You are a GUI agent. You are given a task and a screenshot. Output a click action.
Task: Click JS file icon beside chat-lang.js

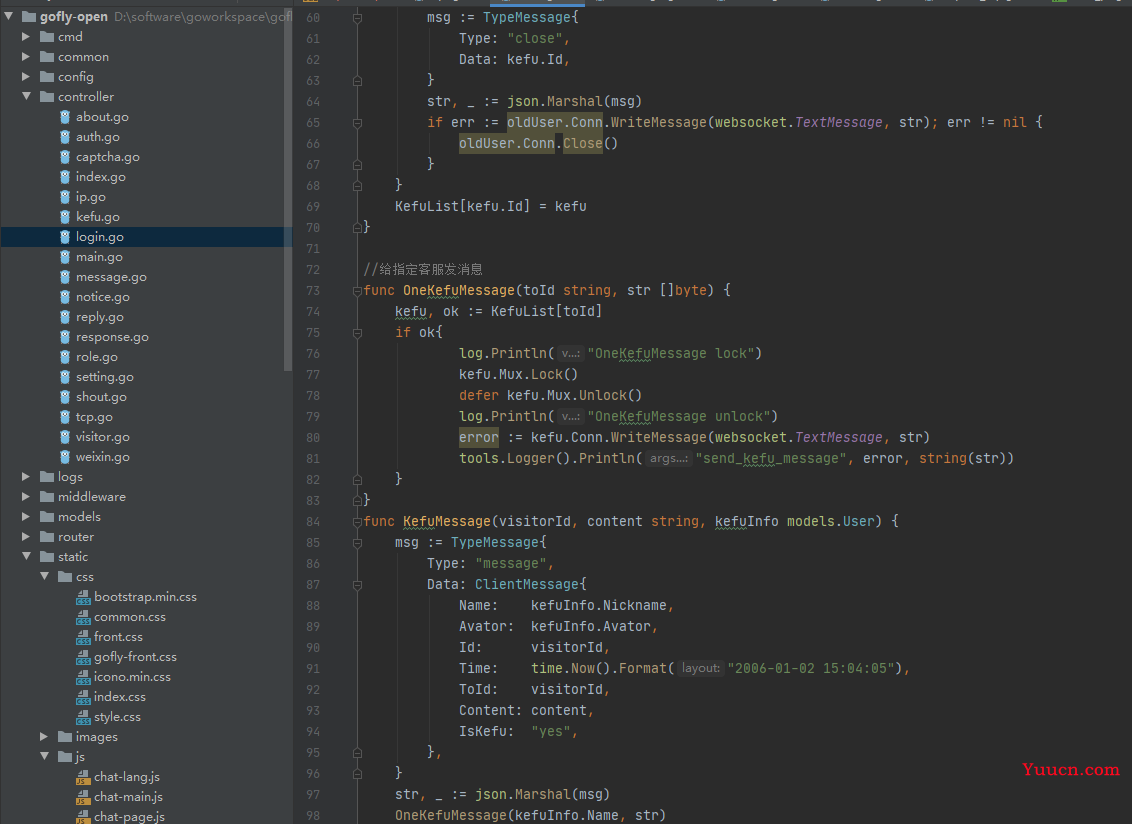[83, 777]
